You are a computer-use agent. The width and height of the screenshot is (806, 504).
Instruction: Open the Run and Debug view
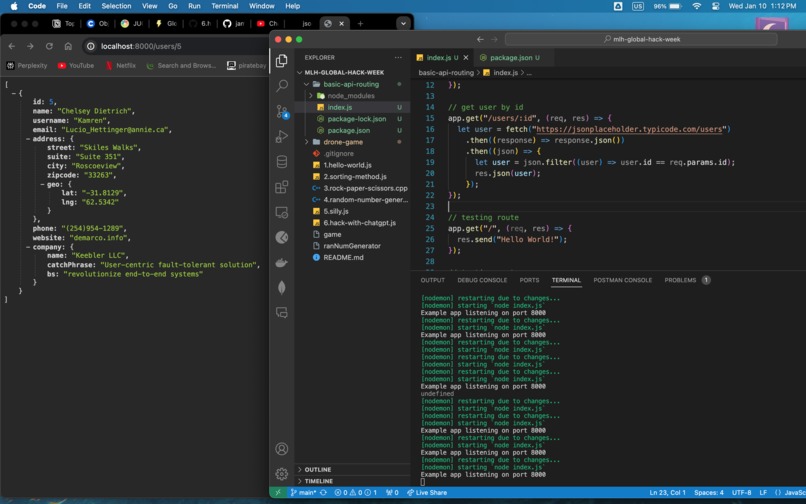(282, 136)
